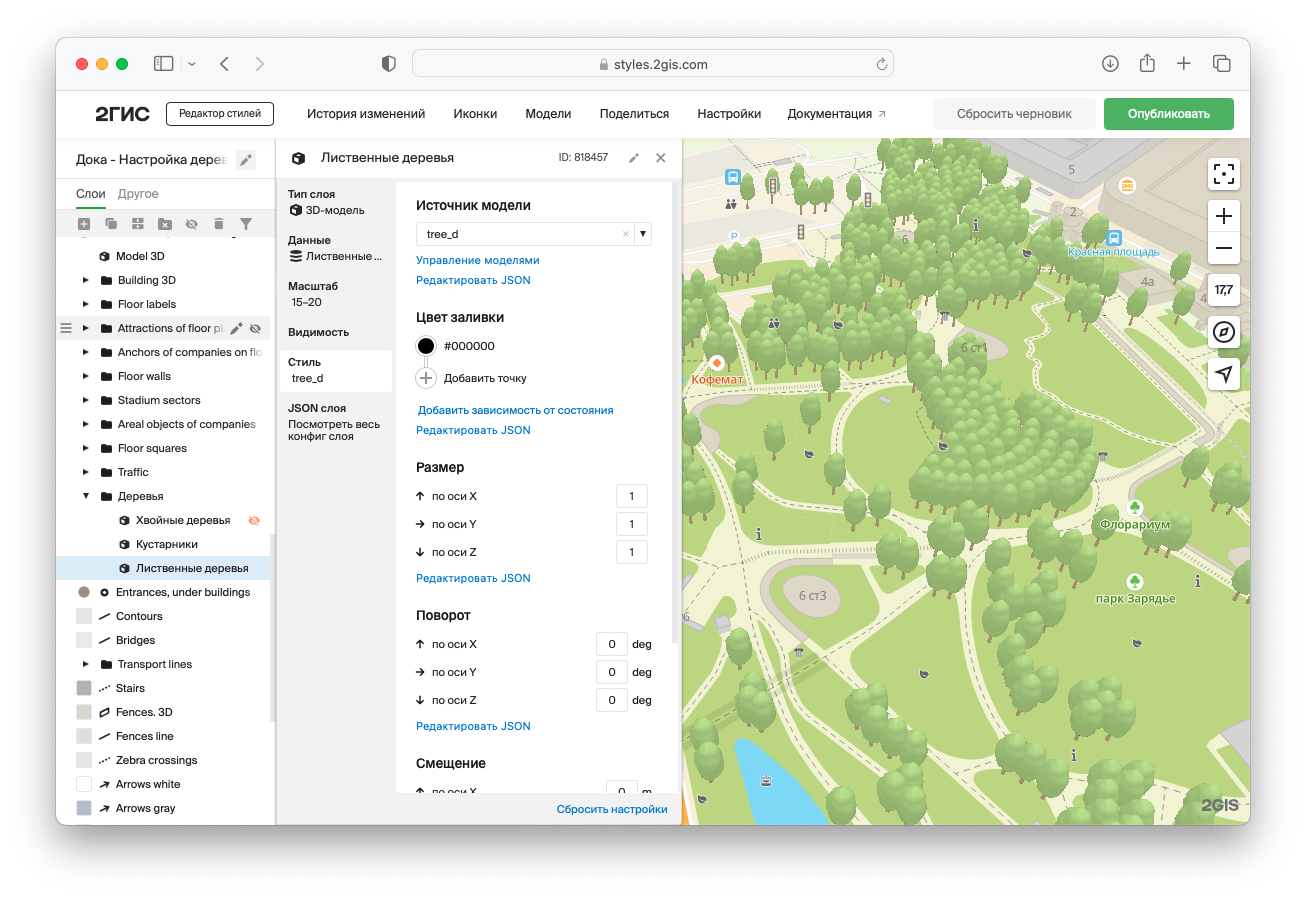The width and height of the screenshot is (1306, 899).
Task: Collapse the Деревья folder
Action: tap(86, 496)
